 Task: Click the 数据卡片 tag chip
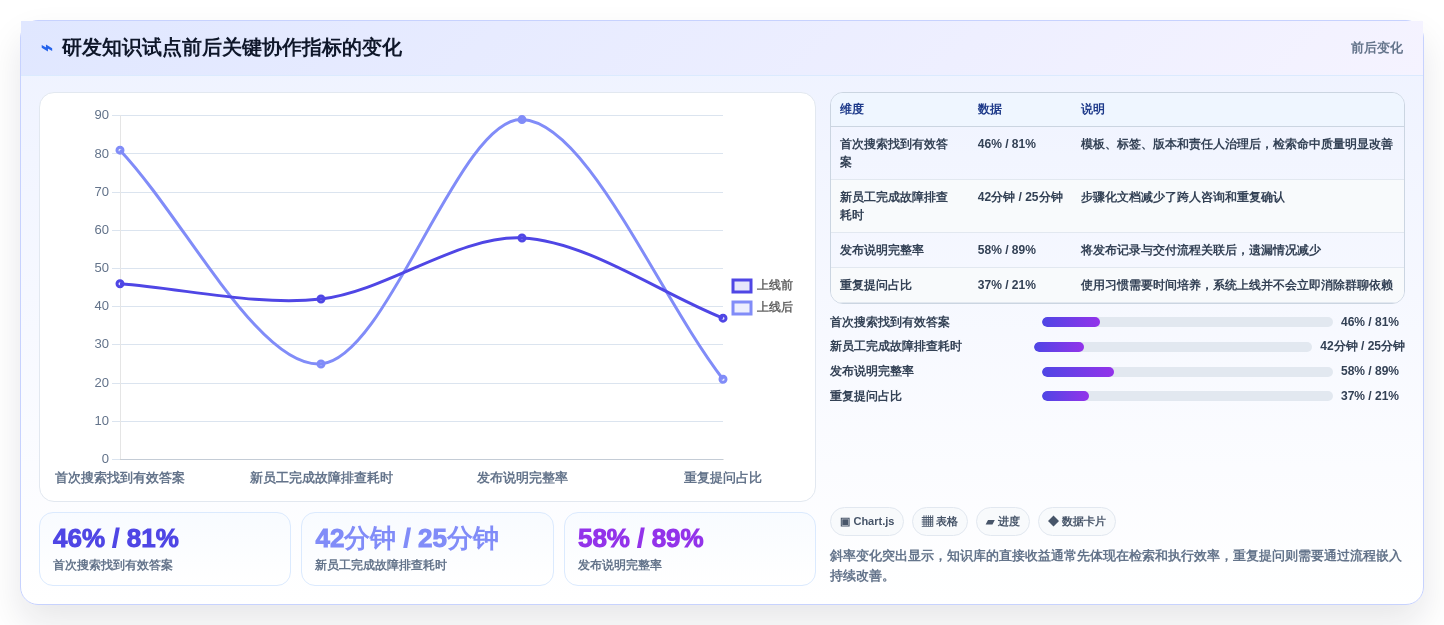(x=1076, y=522)
